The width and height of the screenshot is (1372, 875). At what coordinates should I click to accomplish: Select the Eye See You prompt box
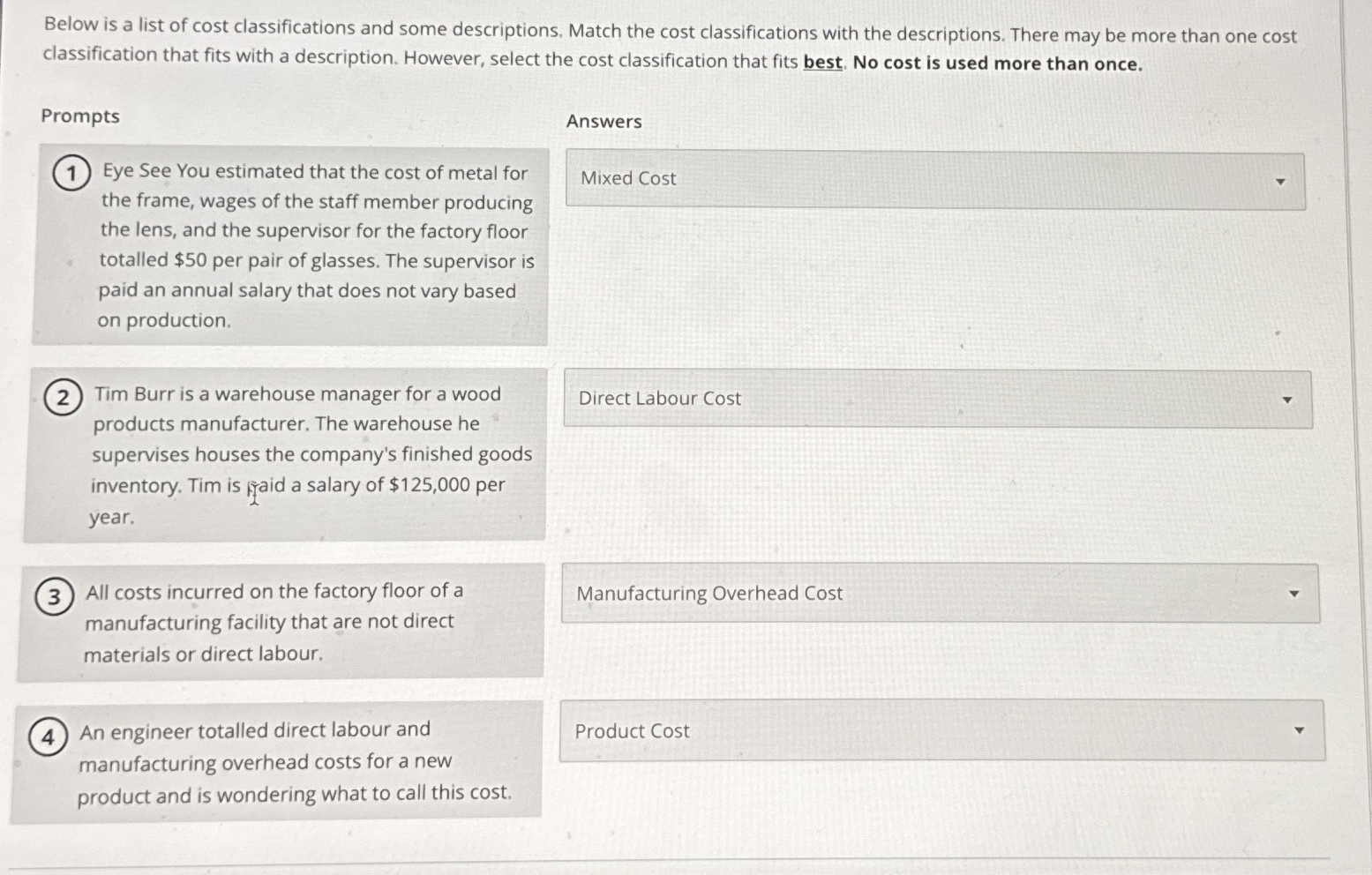291,245
